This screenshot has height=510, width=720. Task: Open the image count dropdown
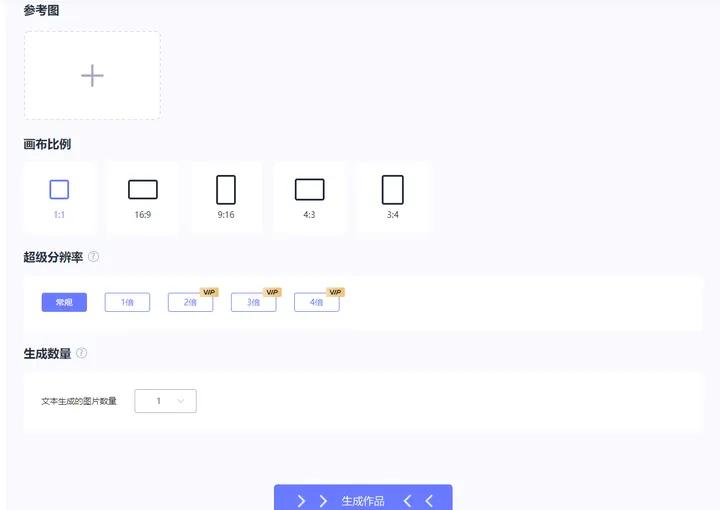point(165,401)
